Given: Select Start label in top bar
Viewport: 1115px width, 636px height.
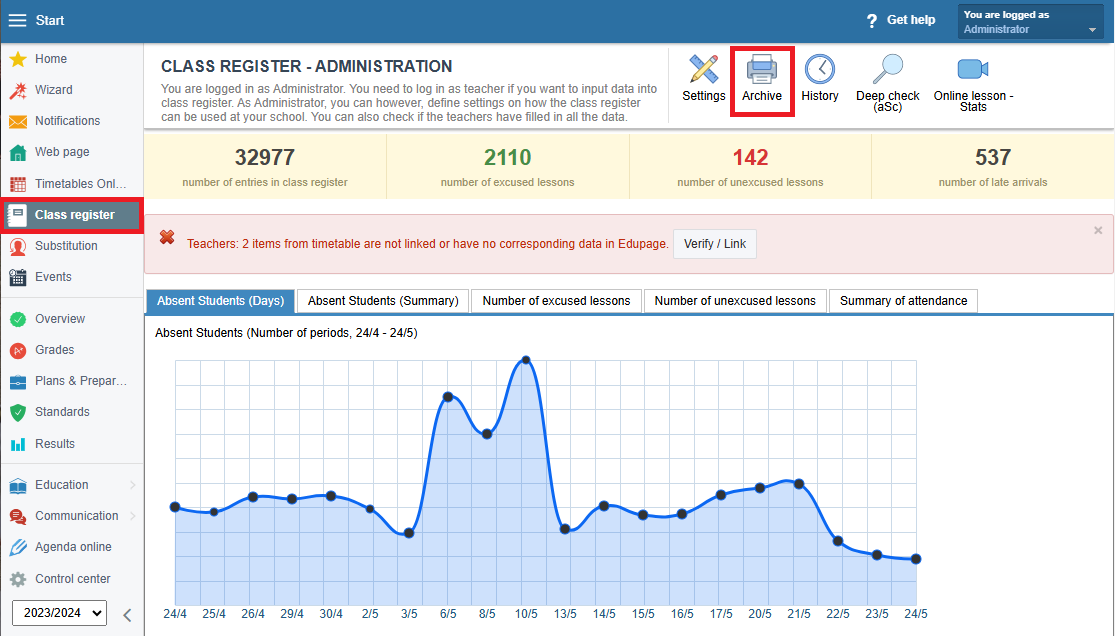Looking at the screenshot, I should (50, 21).
